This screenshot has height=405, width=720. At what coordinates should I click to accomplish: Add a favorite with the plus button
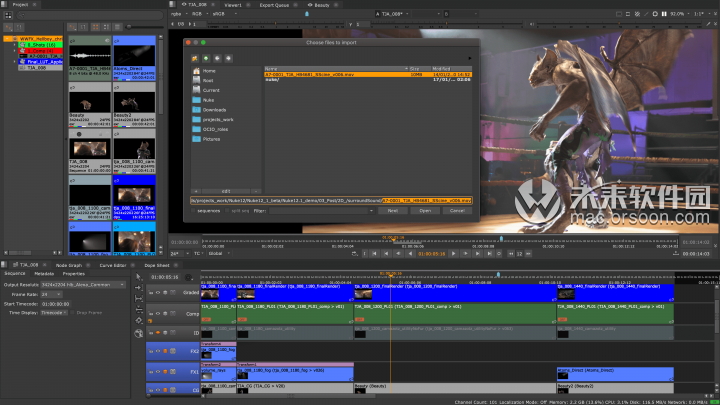point(196,191)
